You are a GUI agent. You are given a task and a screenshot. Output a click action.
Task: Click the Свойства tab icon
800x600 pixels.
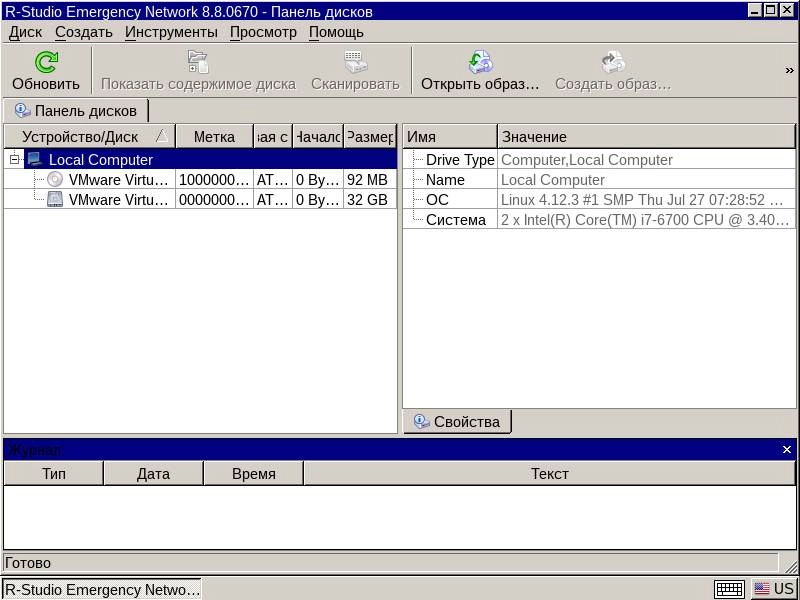(x=421, y=421)
